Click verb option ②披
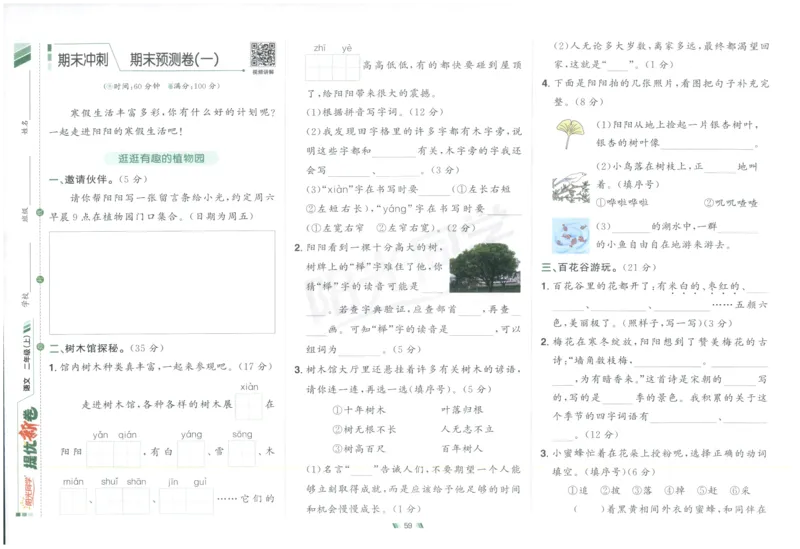The width and height of the screenshot is (800, 549). pyautogui.click(x=610, y=490)
